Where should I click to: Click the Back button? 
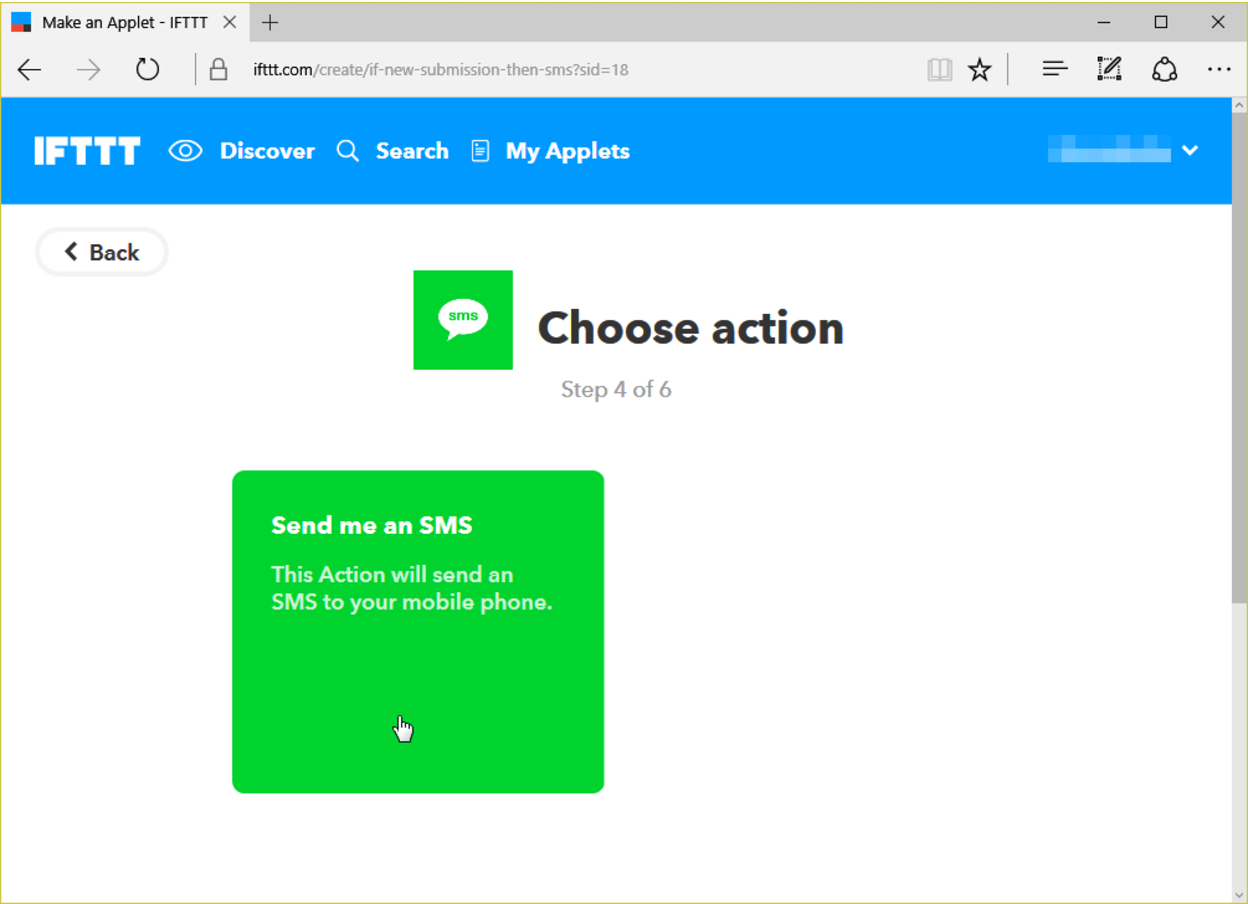coord(101,252)
